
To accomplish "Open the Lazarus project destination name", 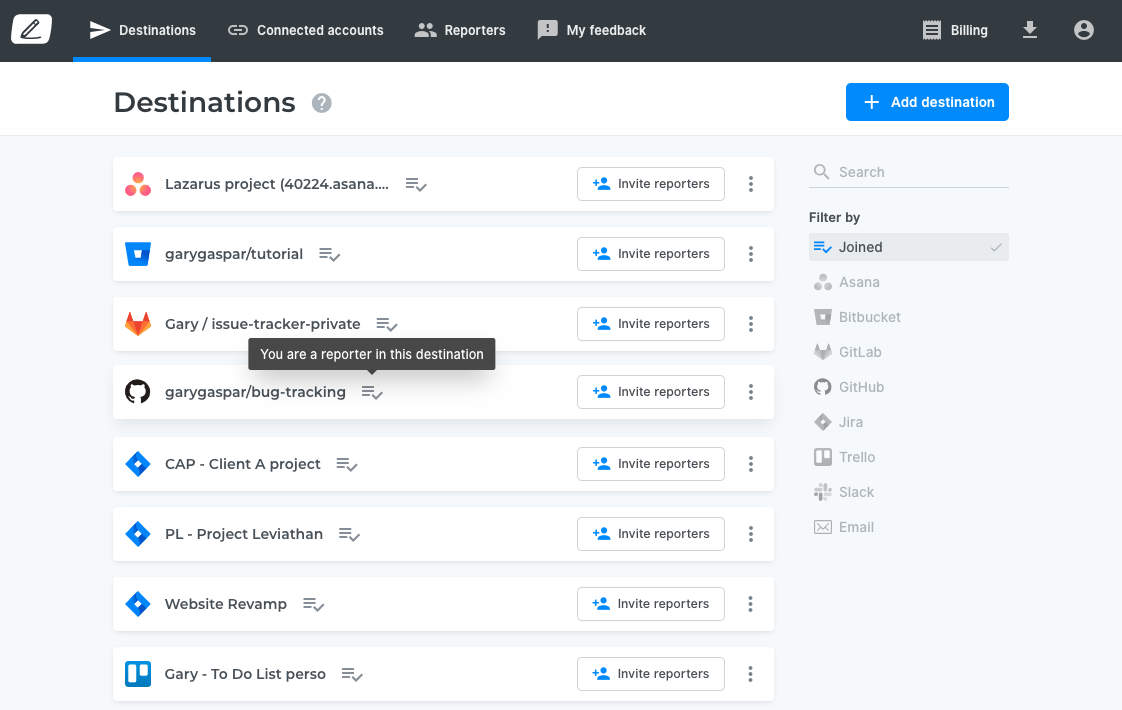I will 277,184.
